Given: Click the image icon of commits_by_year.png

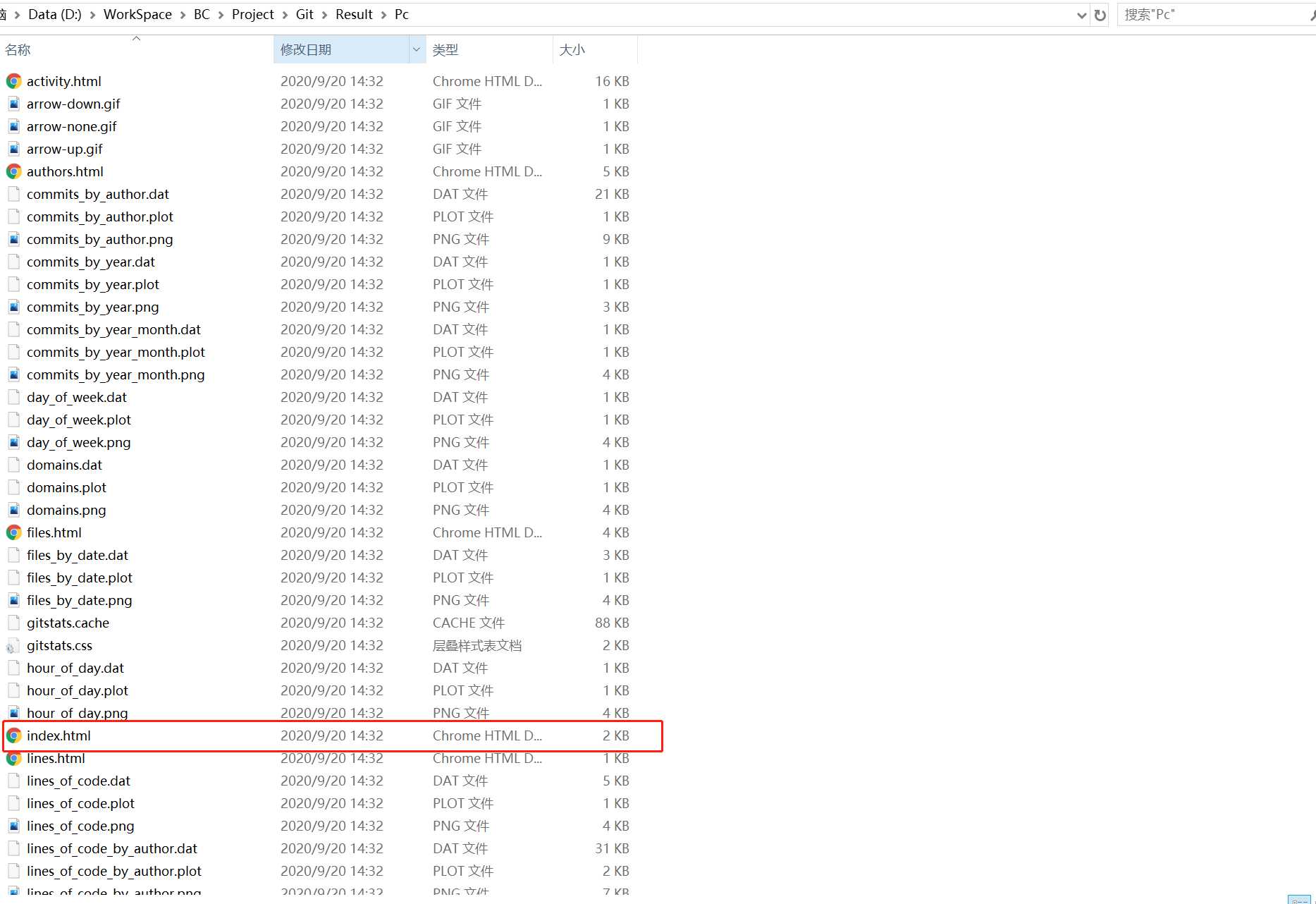Looking at the screenshot, I should click(x=13, y=307).
